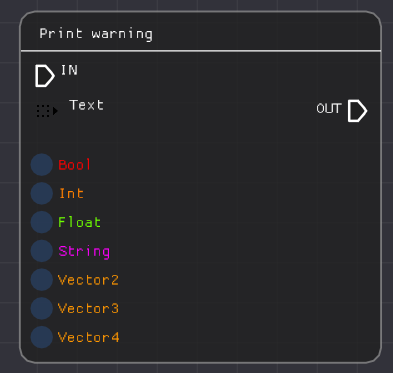This screenshot has width=393, height=373.
Task: Click the green Float label
Action: (79, 222)
